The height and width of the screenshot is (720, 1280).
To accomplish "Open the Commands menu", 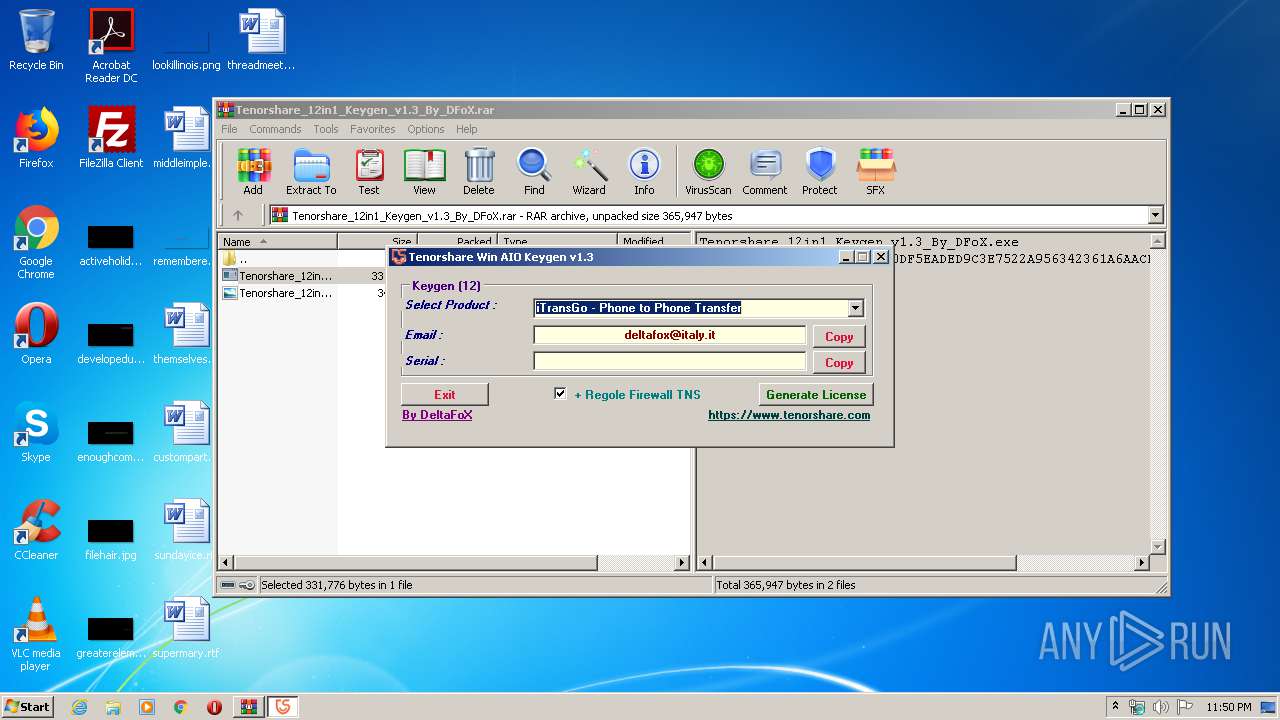I will [x=275, y=129].
